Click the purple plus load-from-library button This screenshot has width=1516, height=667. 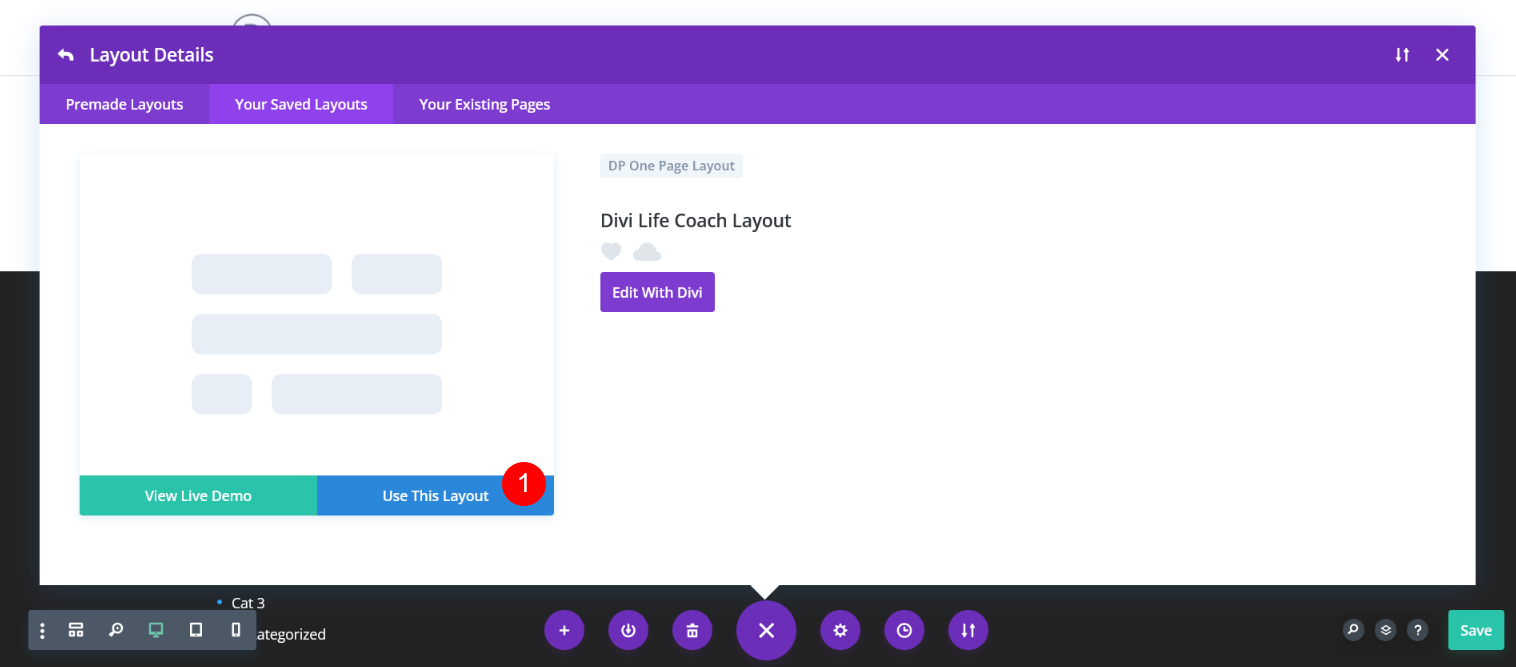coord(564,630)
